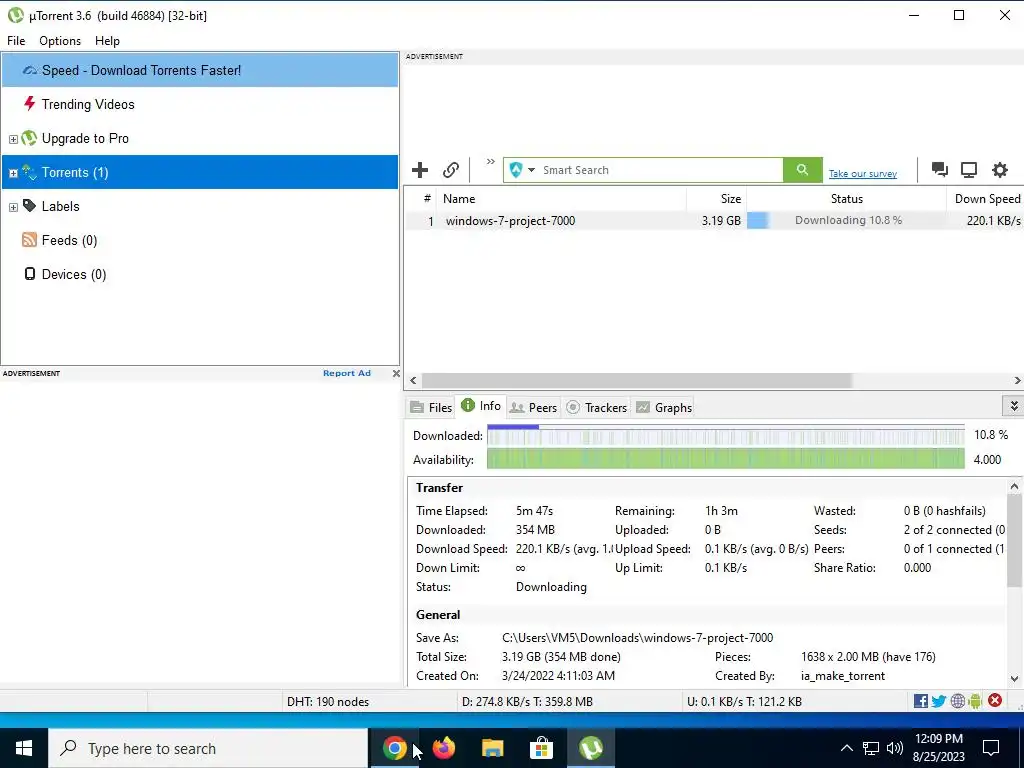Click the volume speaker tray icon

(895, 748)
